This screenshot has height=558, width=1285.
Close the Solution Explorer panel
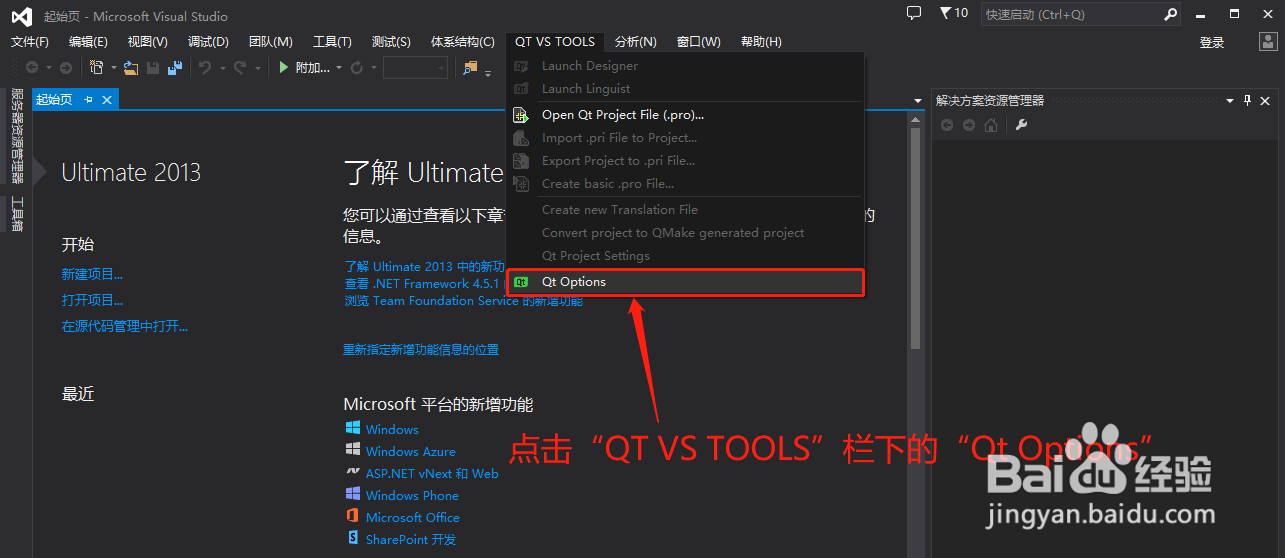click(x=1265, y=100)
